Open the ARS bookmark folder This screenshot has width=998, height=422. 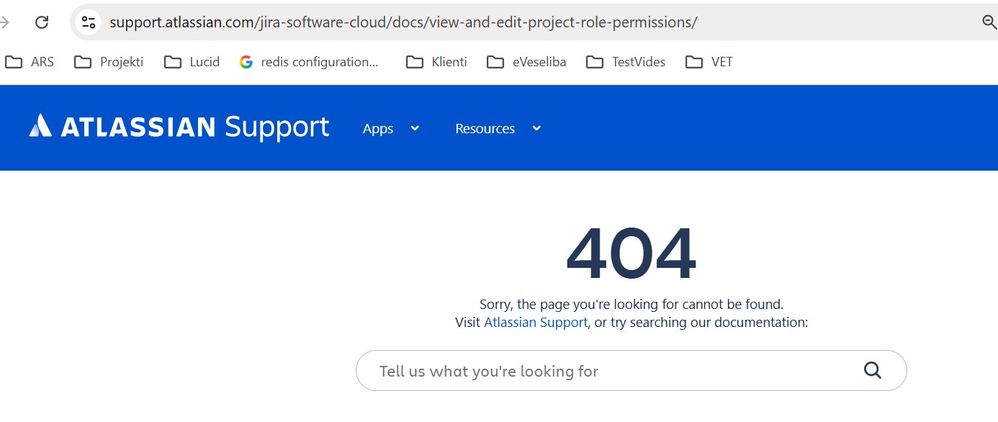pos(29,62)
